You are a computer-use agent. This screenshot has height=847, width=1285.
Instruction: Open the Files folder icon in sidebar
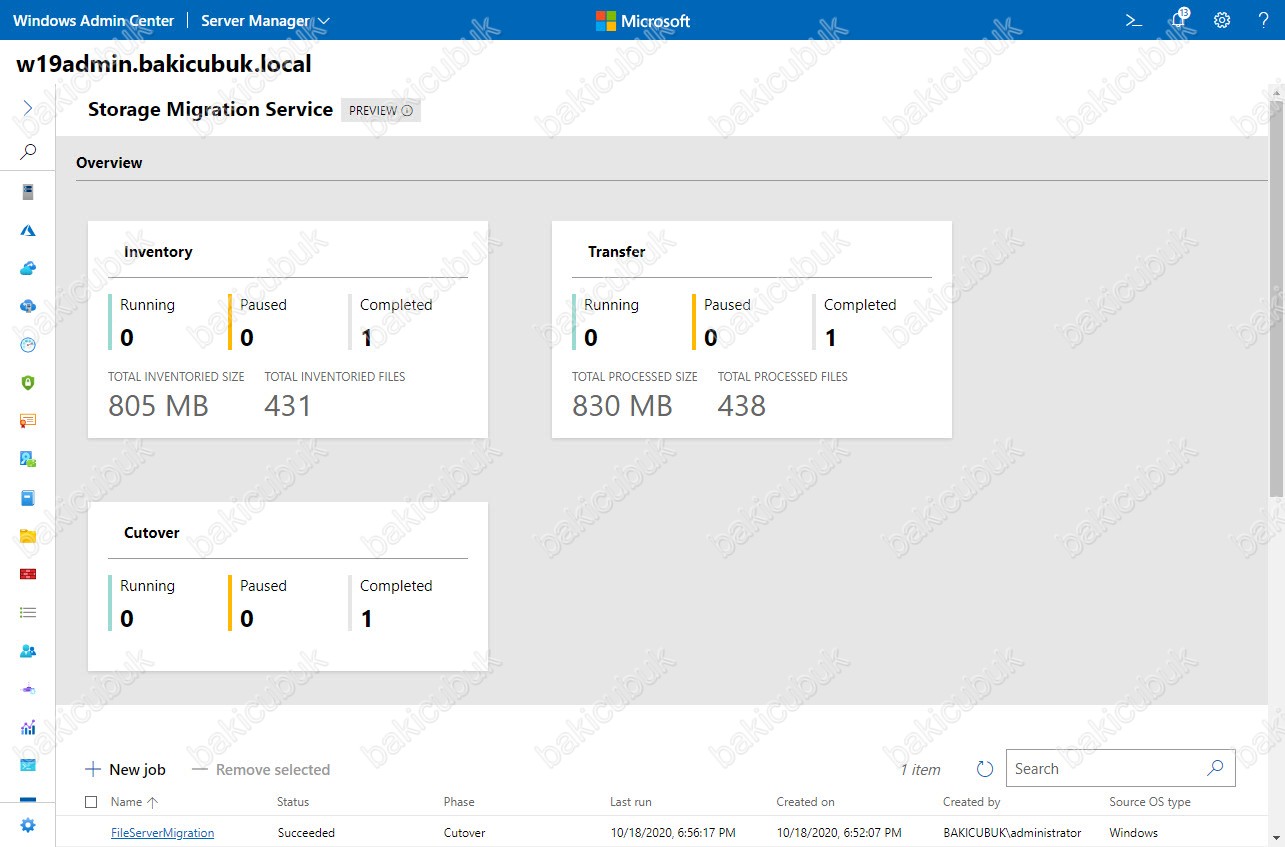[x=28, y=536]
